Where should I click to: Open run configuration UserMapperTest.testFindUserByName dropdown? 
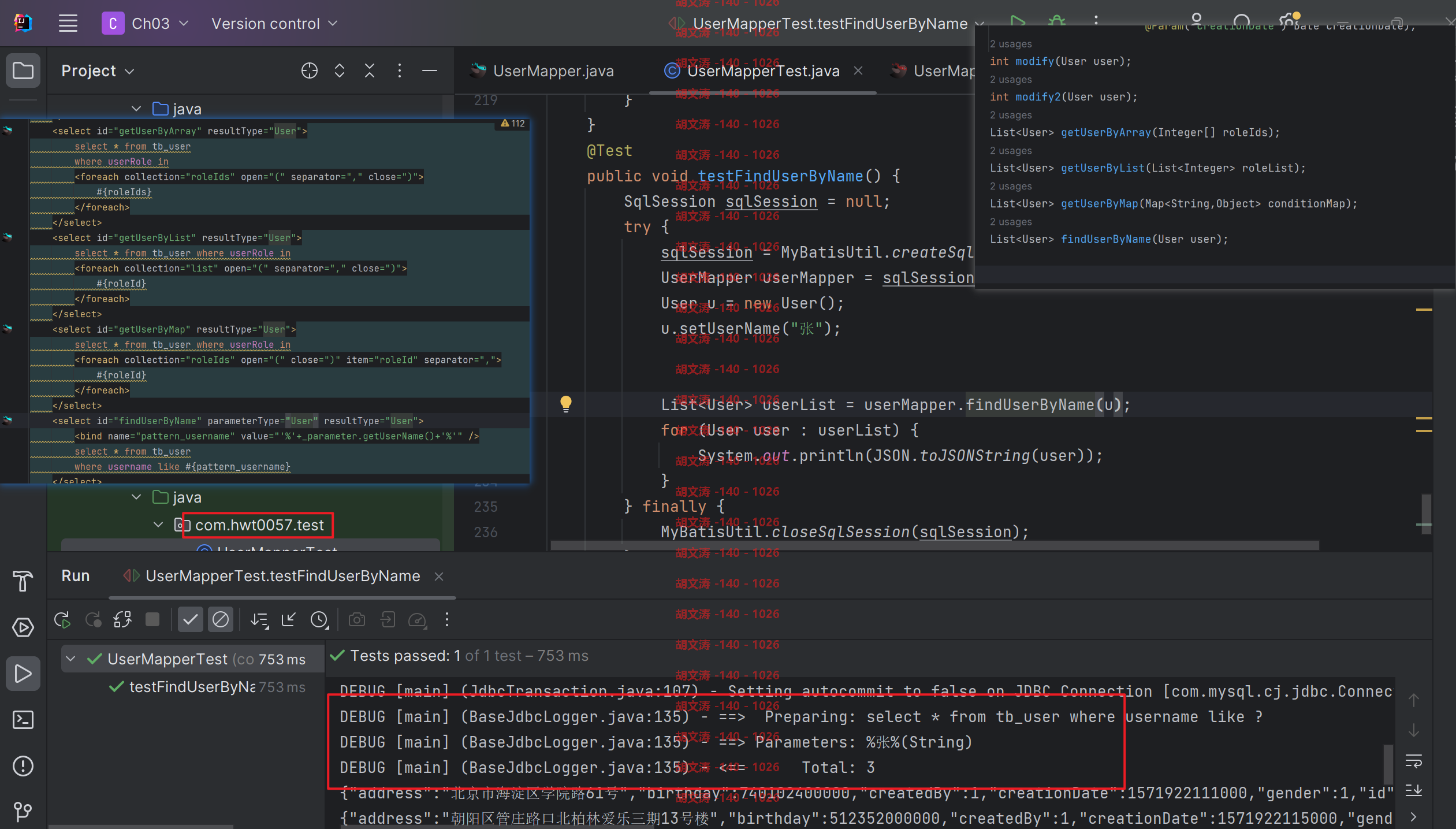(827, 24)
